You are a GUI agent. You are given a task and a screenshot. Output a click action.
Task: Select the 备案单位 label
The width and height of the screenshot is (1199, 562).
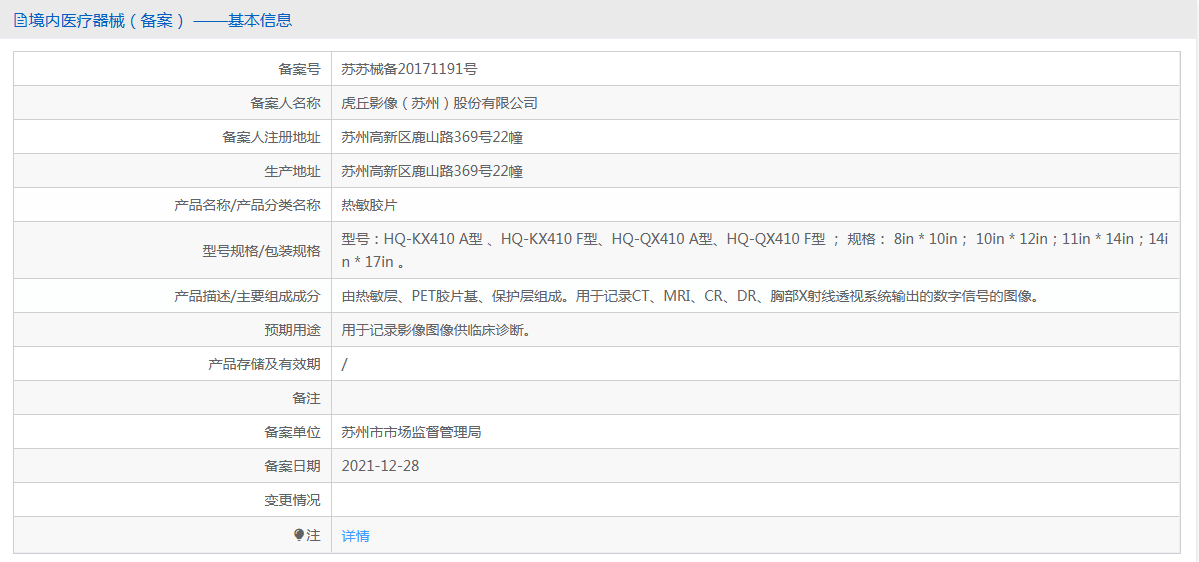[x=293, y=432]
